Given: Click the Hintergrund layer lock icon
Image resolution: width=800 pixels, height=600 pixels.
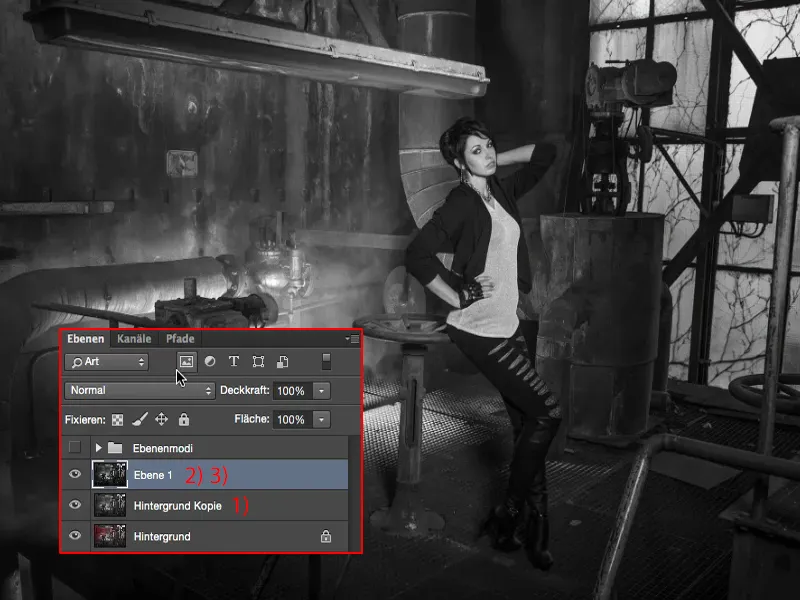Looking at the screenshot, I should point(326,536).
